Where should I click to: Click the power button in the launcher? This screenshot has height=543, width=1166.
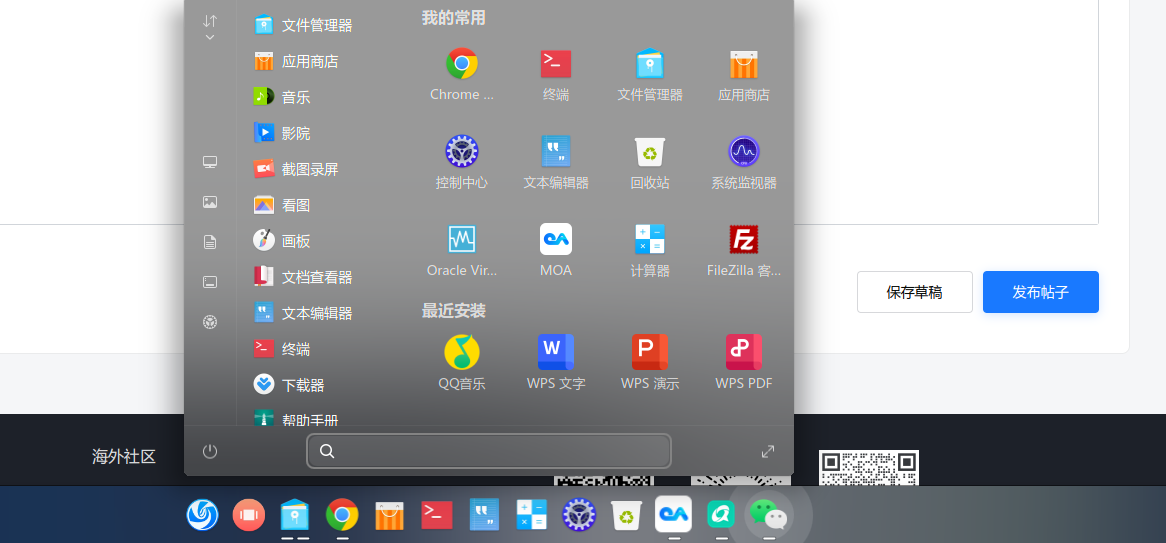pos(210,451)
